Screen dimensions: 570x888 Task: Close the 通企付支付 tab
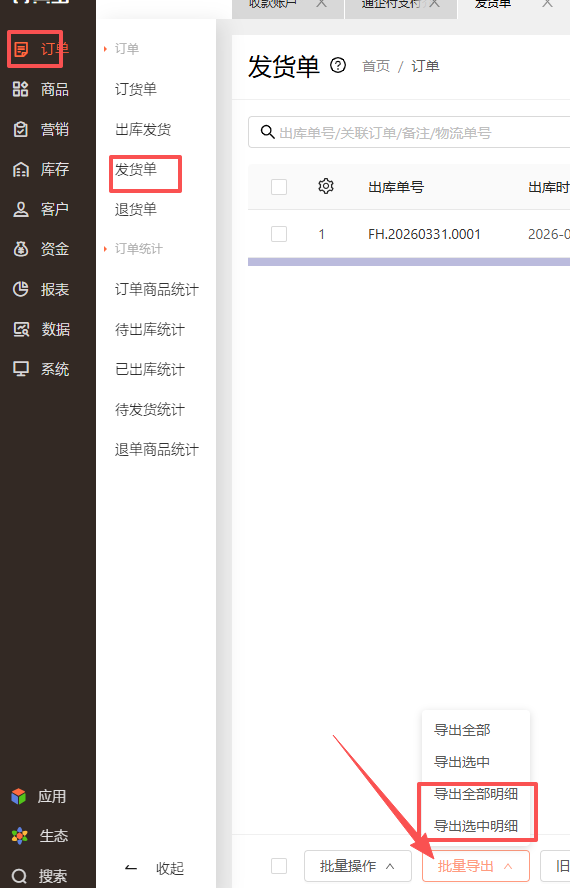[x=435, y=3]
